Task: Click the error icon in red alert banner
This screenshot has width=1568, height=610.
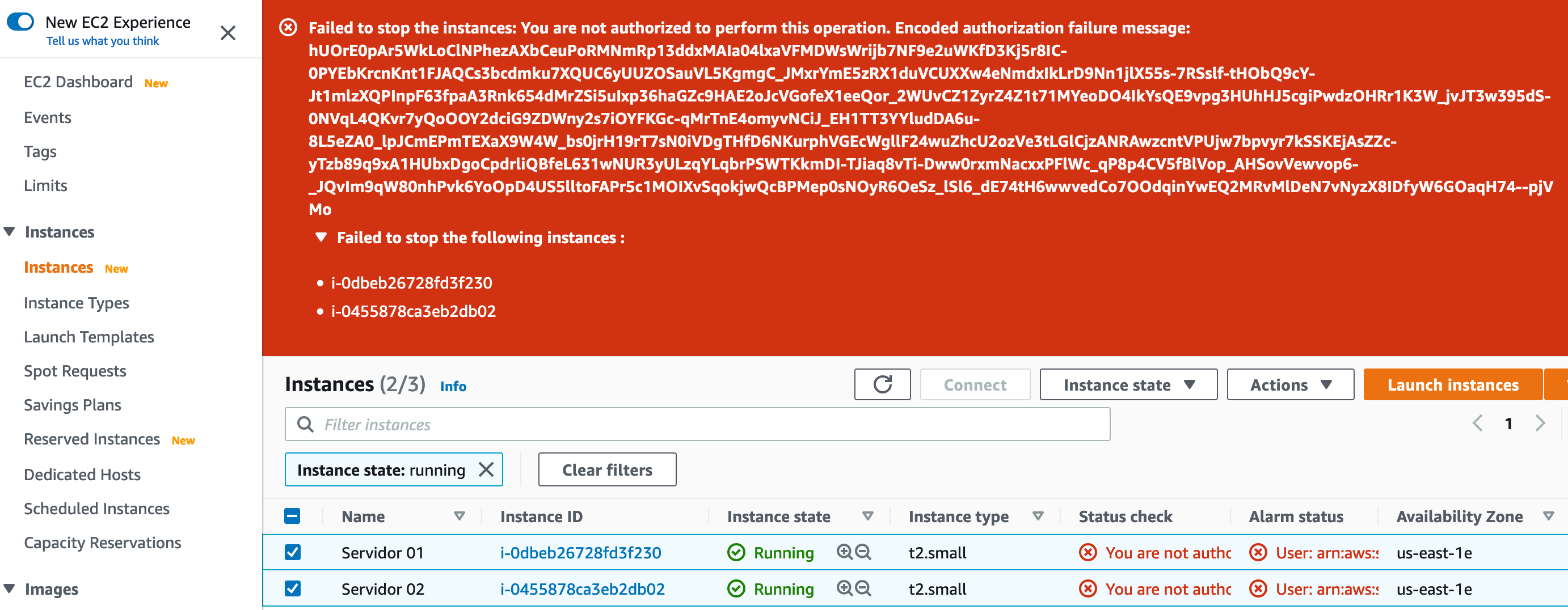Action: click(x=288, y=27)
